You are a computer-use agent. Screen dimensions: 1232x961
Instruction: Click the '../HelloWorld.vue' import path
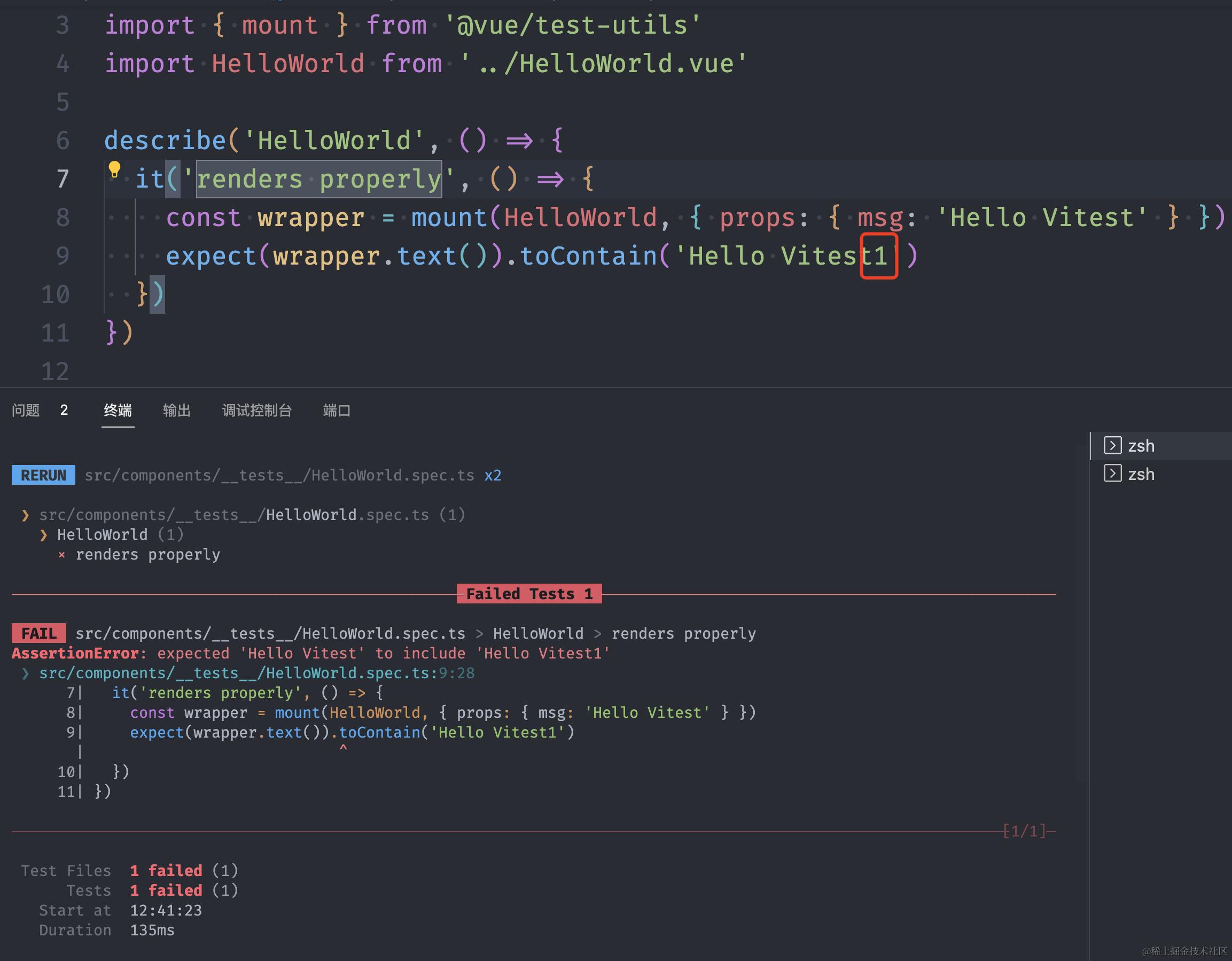click(x=604, y=63)
